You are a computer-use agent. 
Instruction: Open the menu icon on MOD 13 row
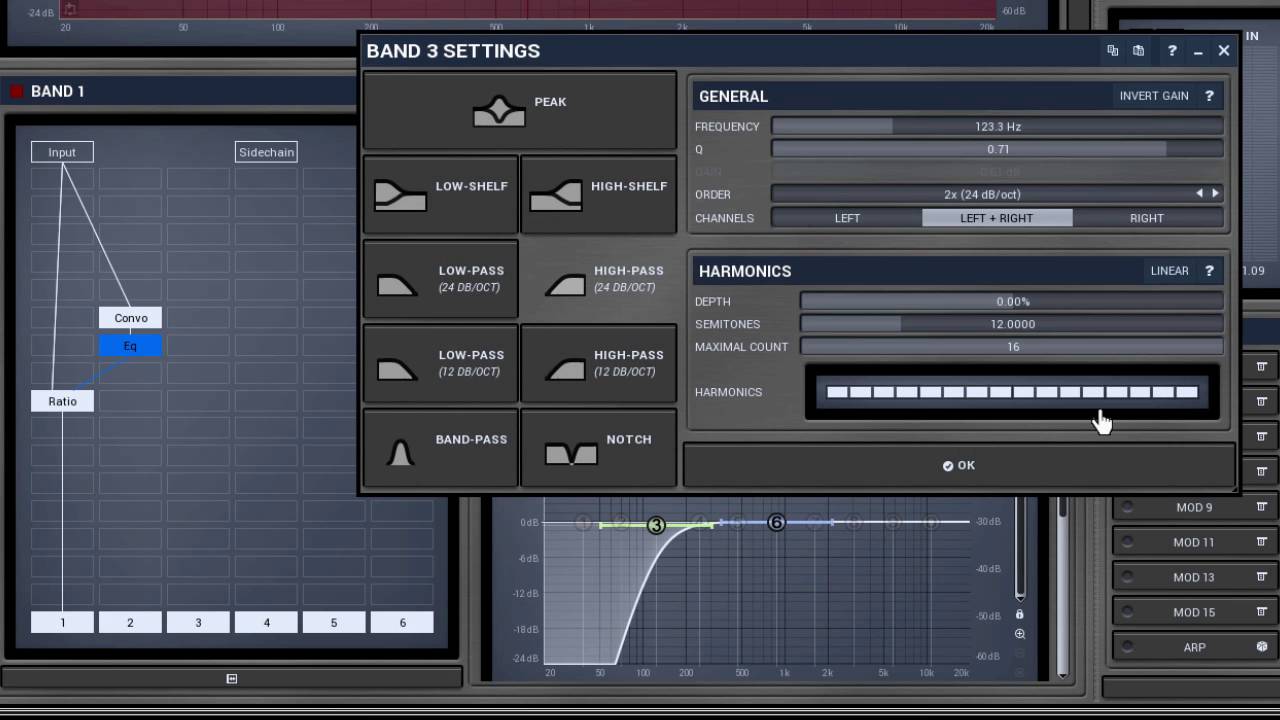[1262, 577]
